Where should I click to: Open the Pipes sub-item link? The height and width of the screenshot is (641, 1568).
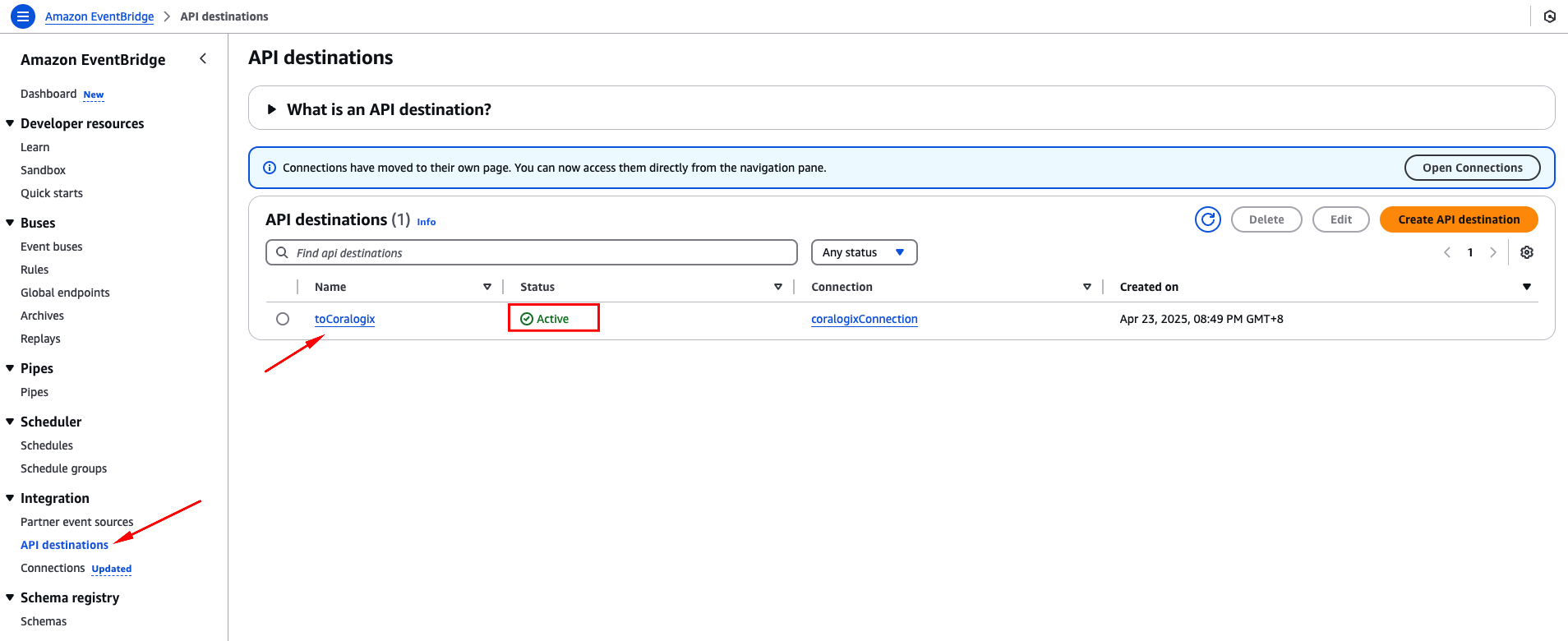35,392
